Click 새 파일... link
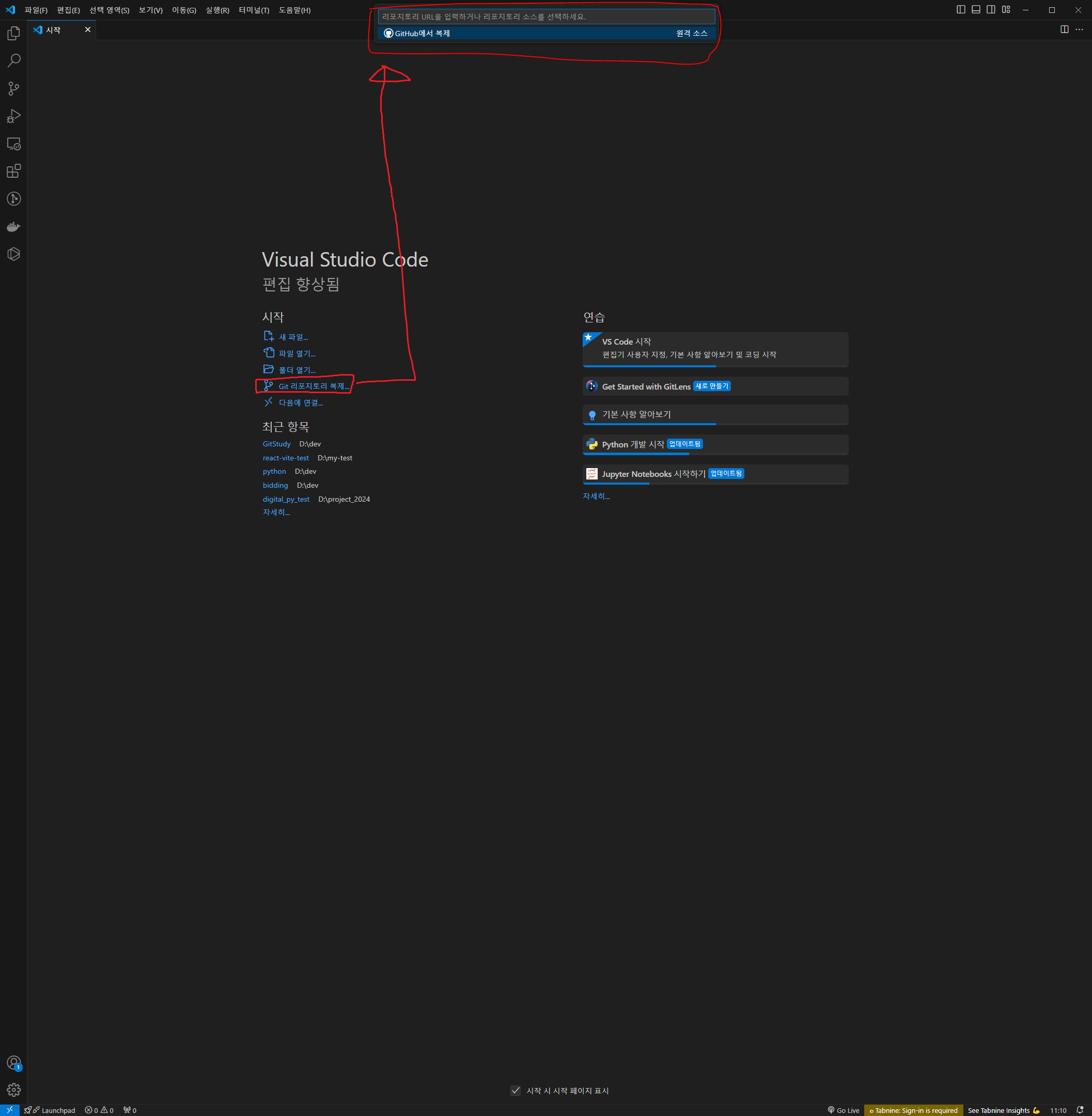Screen dimensions: 1092x1116 point(286,337)
